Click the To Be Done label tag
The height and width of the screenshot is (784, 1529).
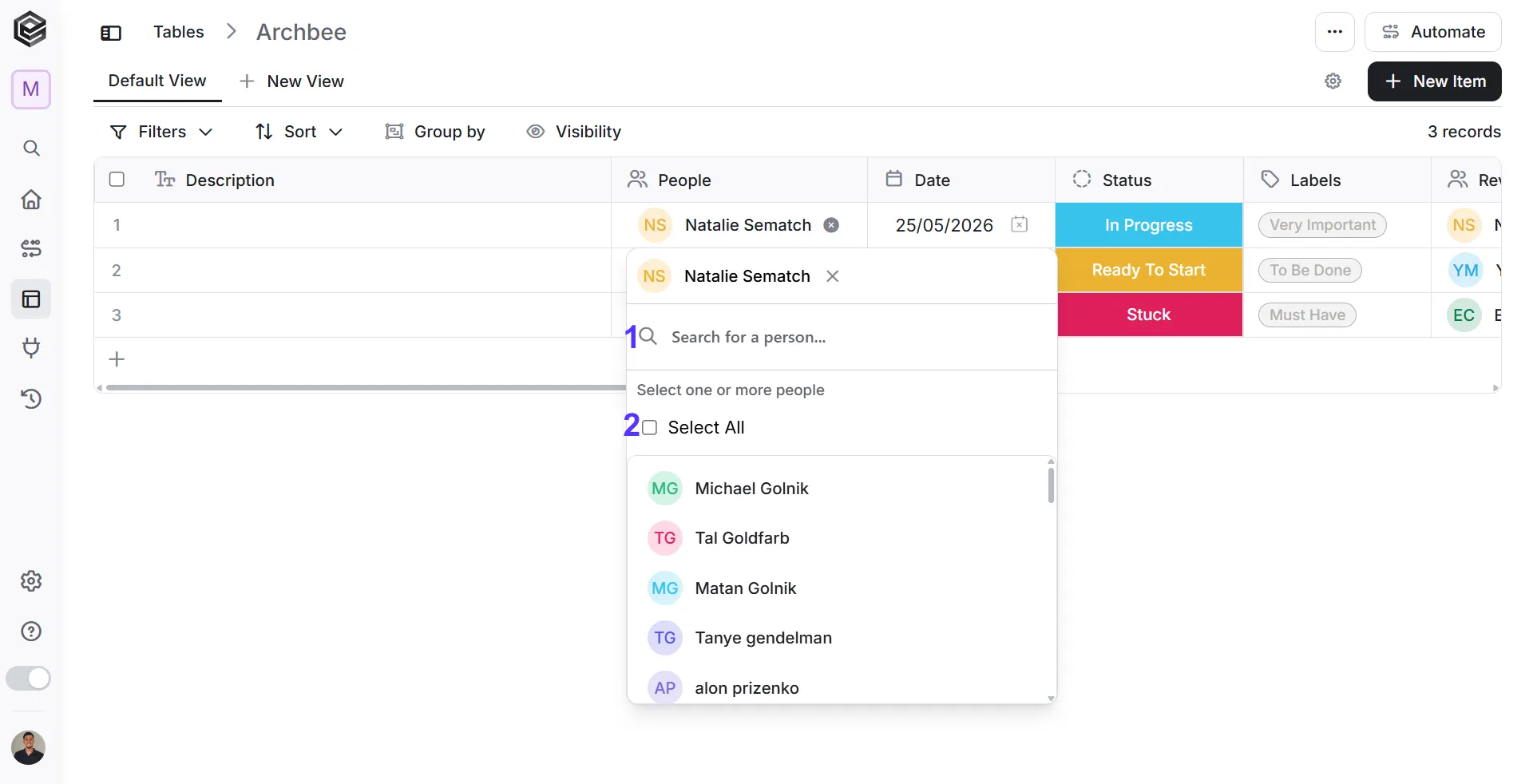1310,270
